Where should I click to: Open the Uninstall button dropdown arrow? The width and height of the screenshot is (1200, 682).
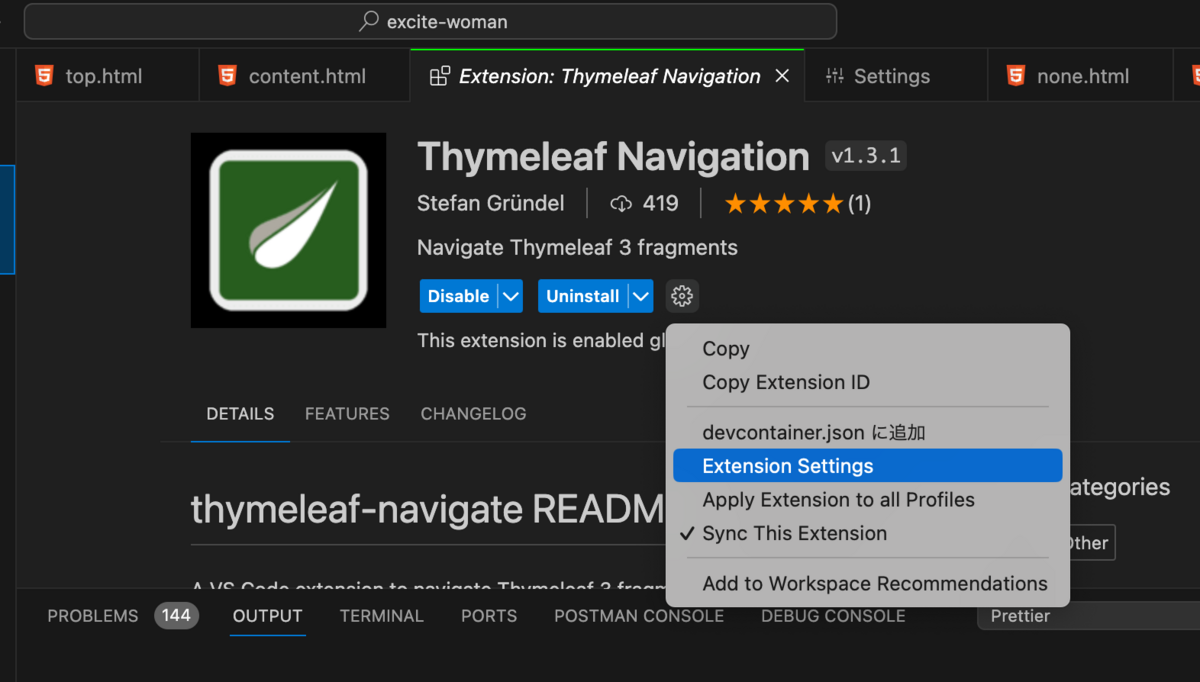640,296
